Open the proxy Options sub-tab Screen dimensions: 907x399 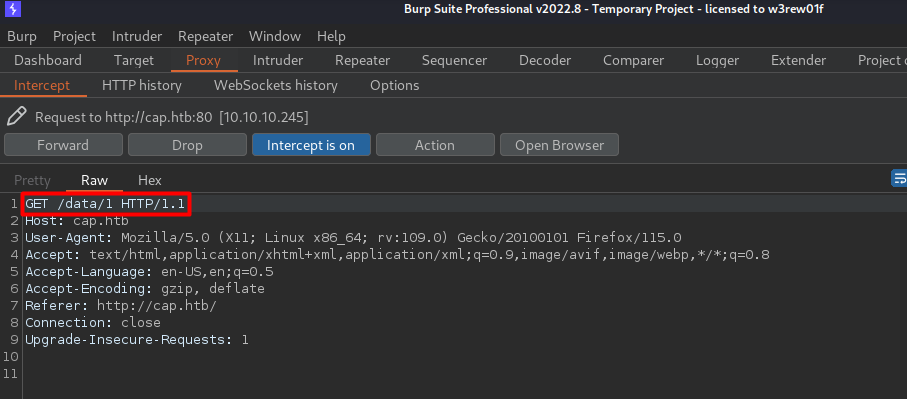[394, 86]
